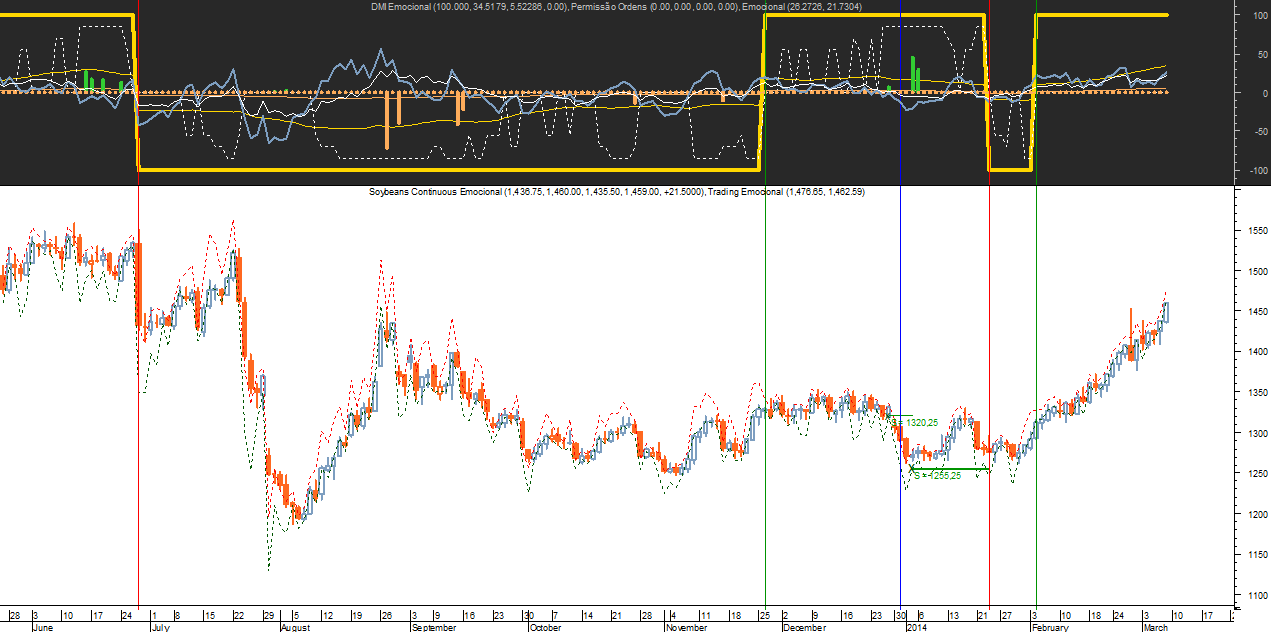Click the March label on time axis

pyautogui.click(x=1156, y=628)
